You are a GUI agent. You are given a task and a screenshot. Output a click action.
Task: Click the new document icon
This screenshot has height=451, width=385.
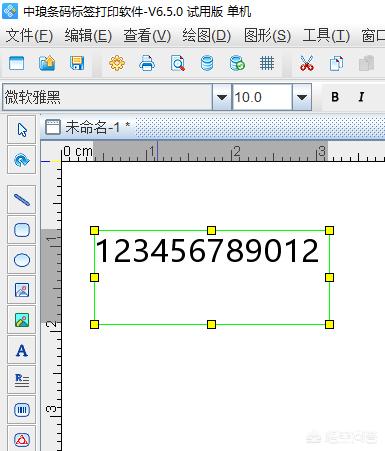coord(16,63)
